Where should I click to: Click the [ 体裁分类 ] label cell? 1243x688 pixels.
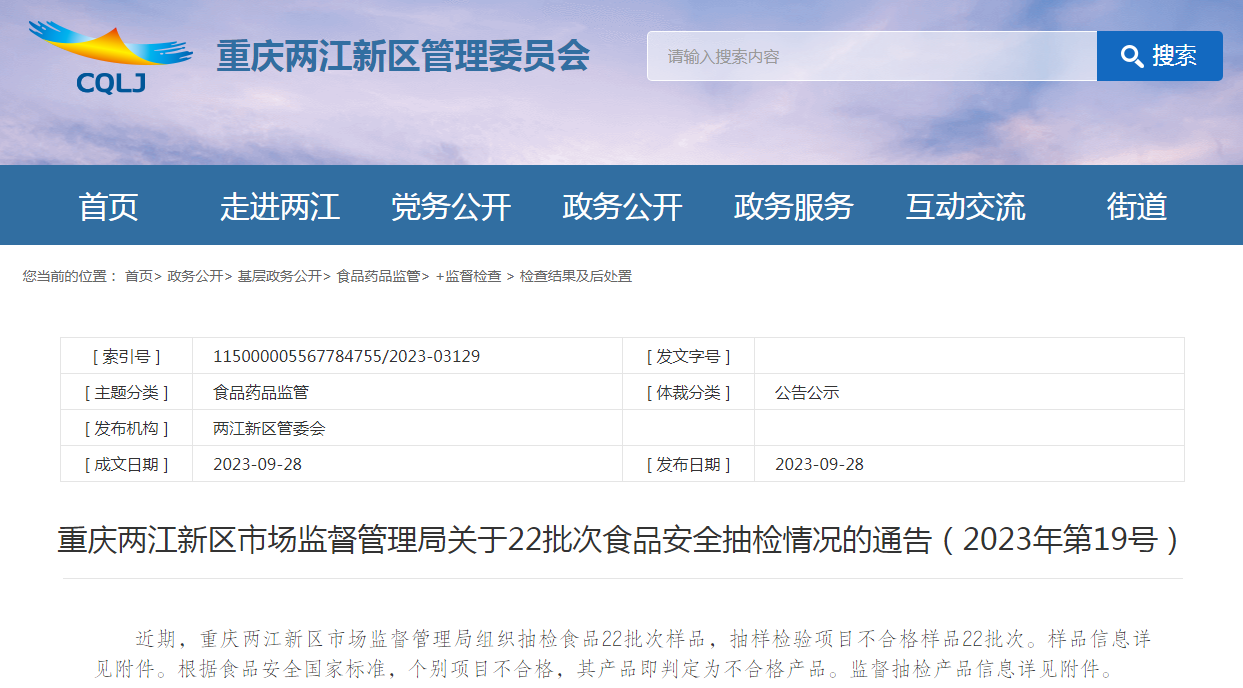pos(688,392)
